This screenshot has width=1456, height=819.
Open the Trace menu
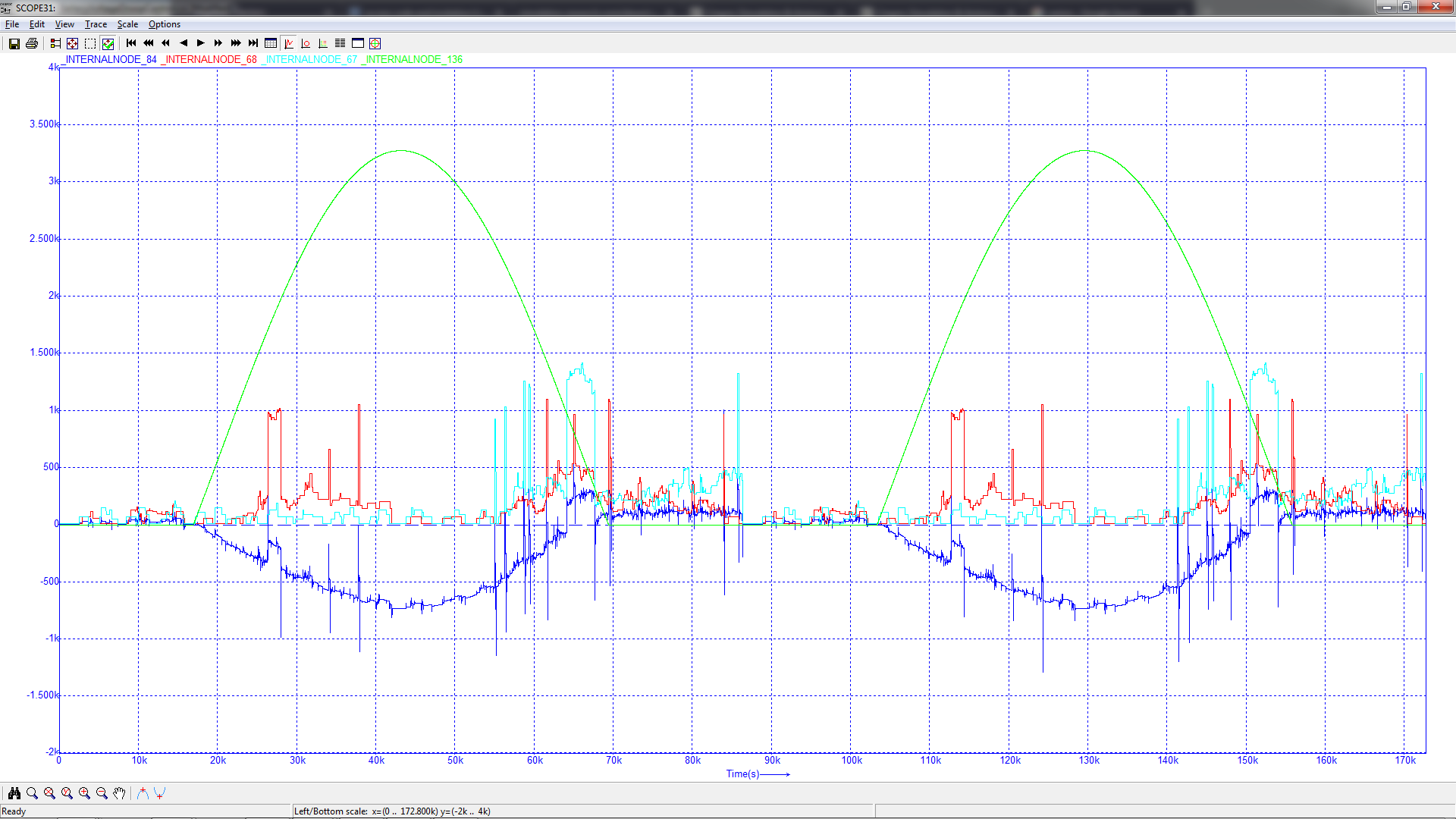(96, 24)
